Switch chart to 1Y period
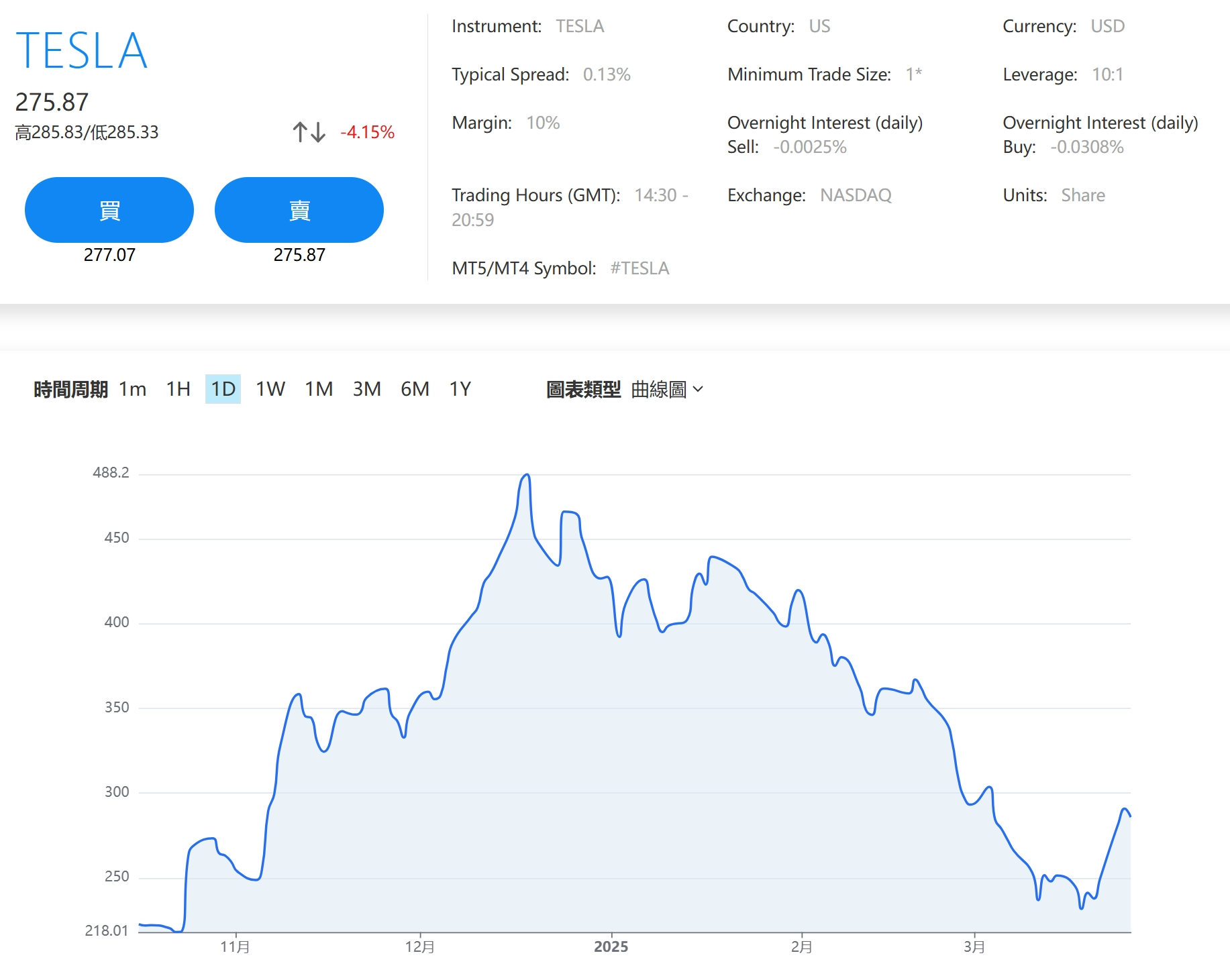The image size is (1230, 980). (460, 389)
